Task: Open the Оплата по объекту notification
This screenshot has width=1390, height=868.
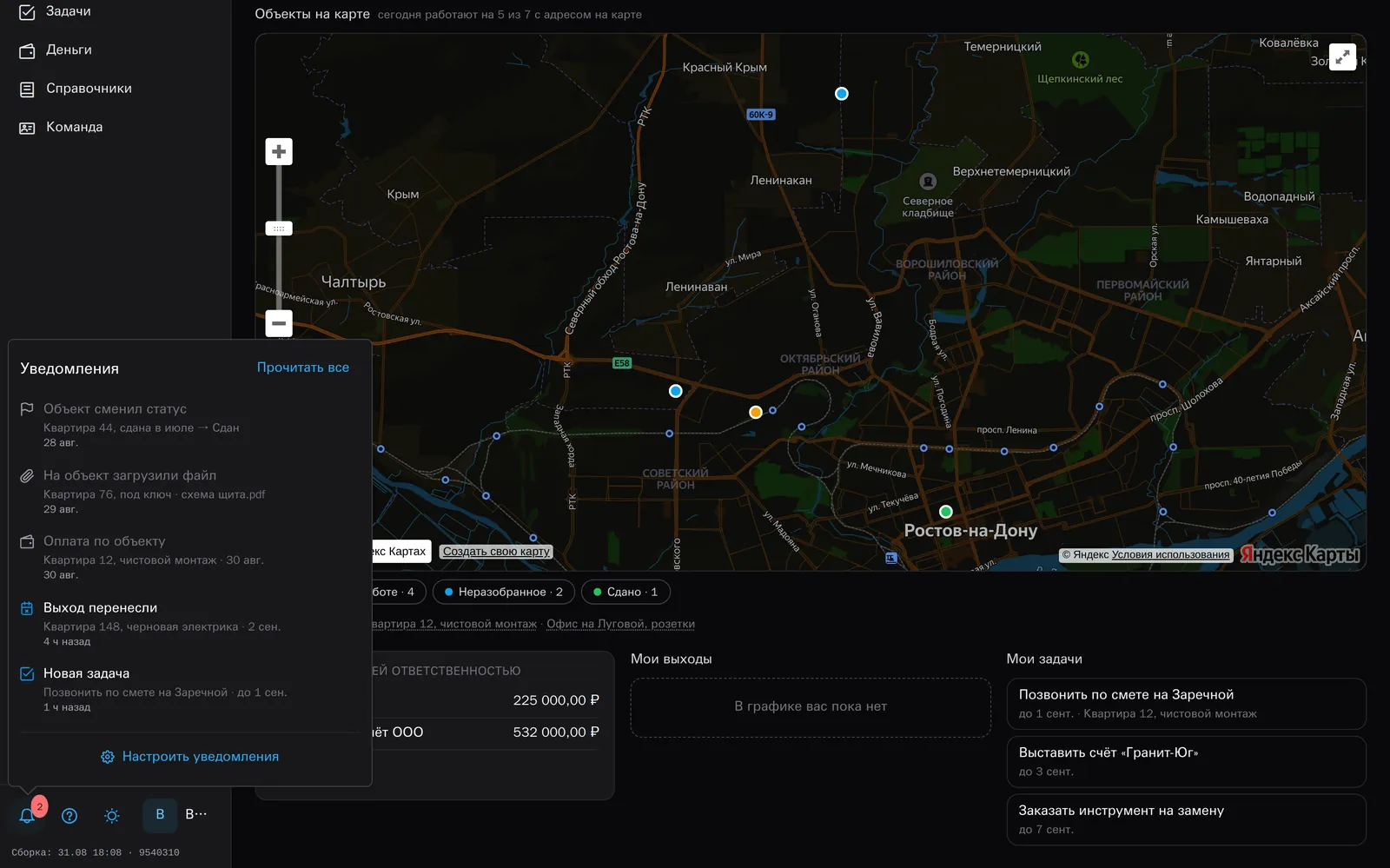Action: [x=190, y=557]
